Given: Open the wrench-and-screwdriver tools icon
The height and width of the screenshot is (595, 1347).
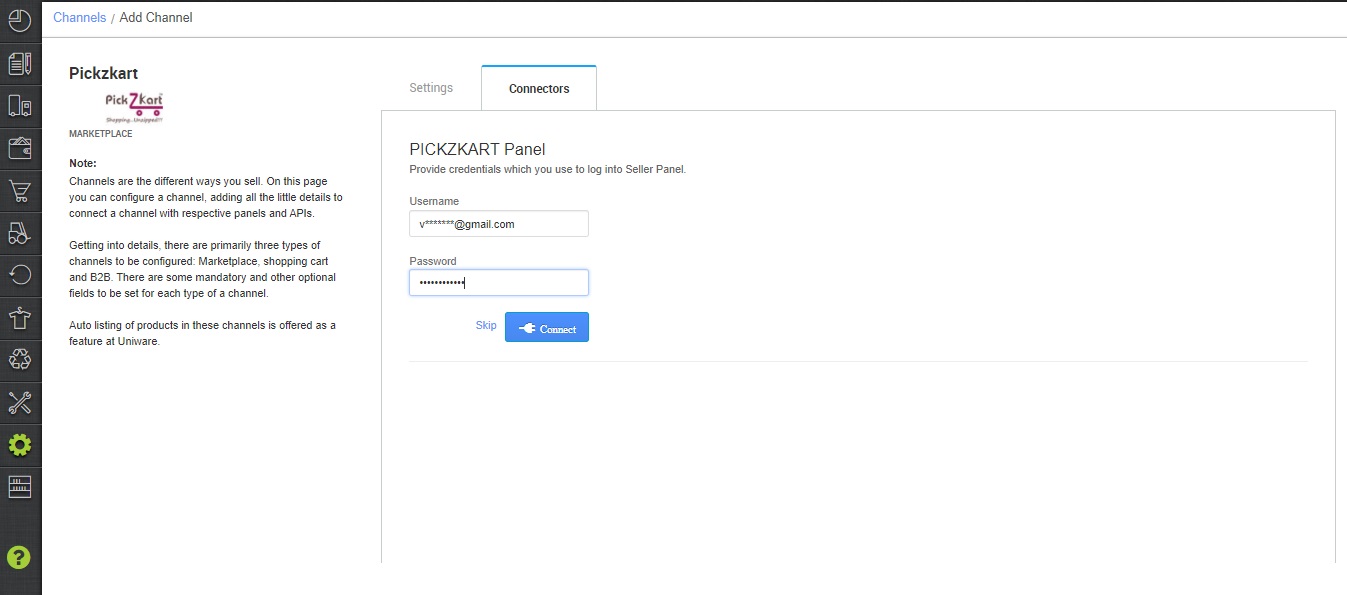Looking at the screenshot, I should coord(20,403).
